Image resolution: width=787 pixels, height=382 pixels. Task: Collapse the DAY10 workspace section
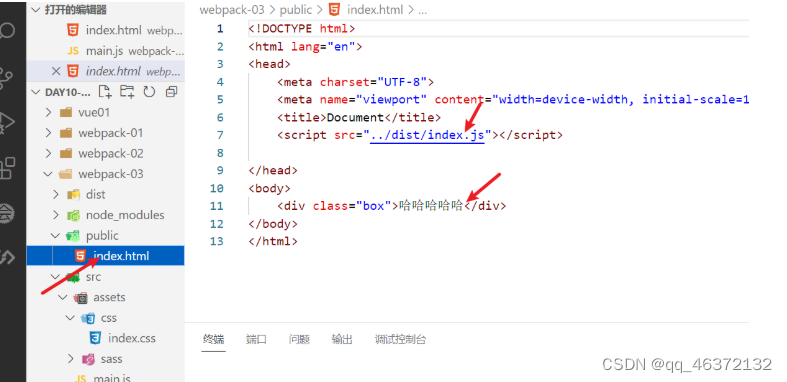(x=35, y=92)
